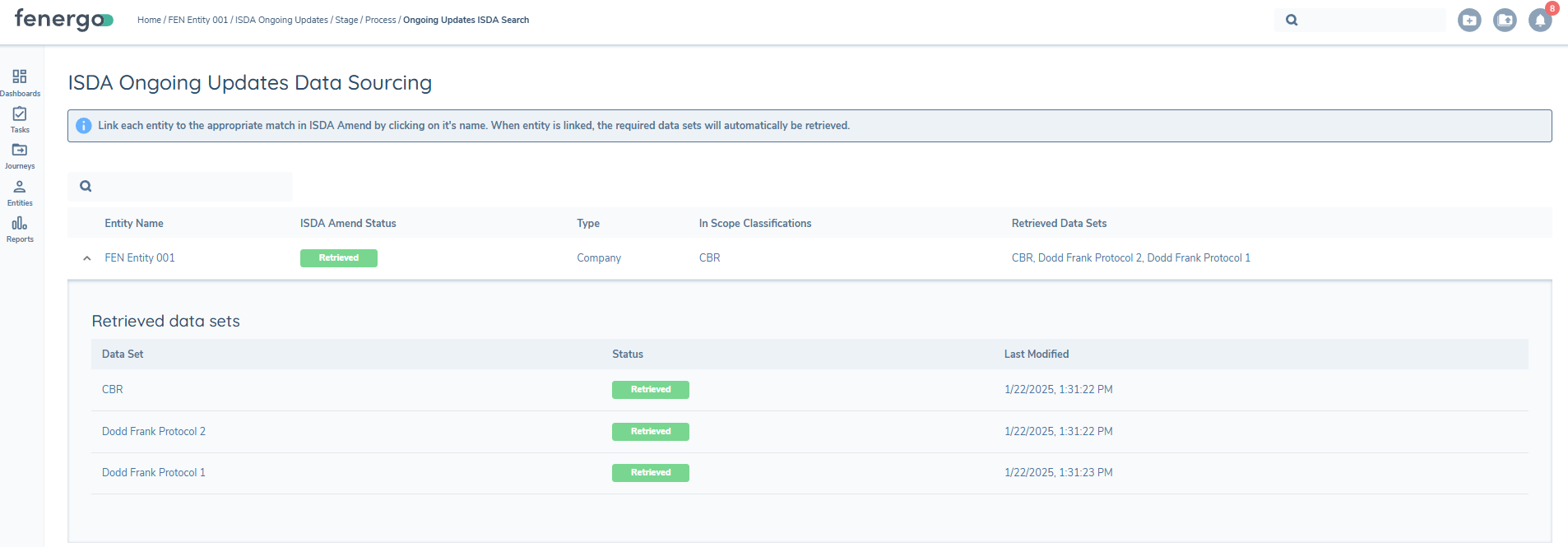This screenshot has width=1568, height=547.
Task: Click the ISDA Ongoing Updates Data Sourcing title
Action: [x=250, y=83]
